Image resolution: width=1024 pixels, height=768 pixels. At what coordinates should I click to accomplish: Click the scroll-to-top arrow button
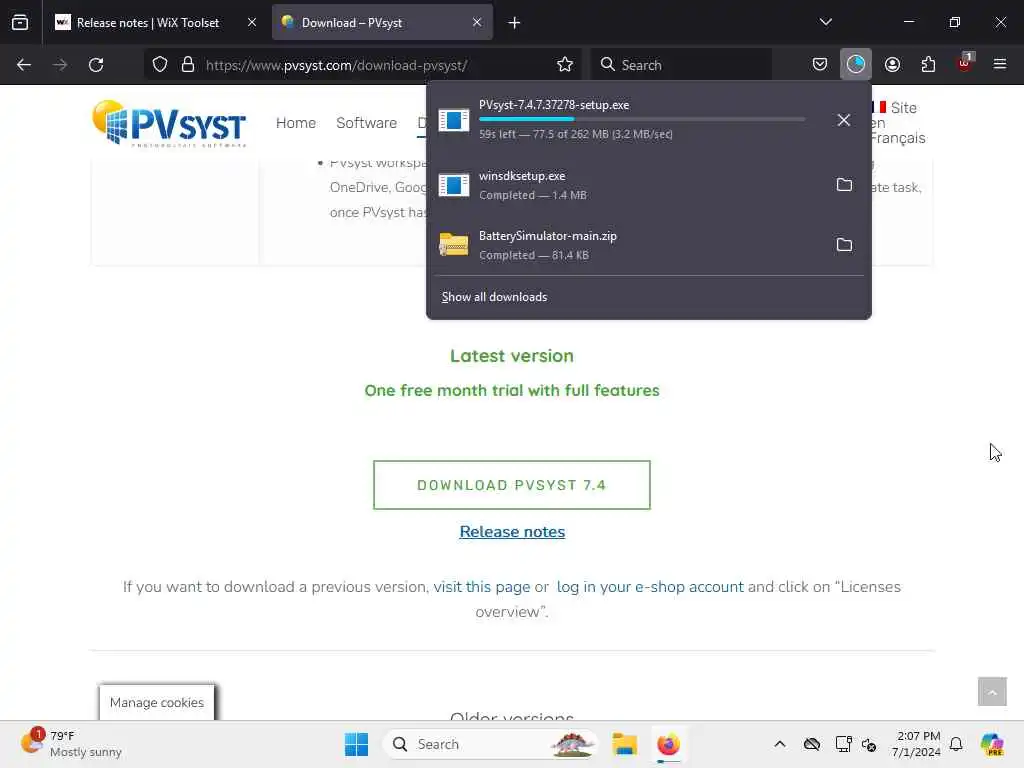pos(992,692)
